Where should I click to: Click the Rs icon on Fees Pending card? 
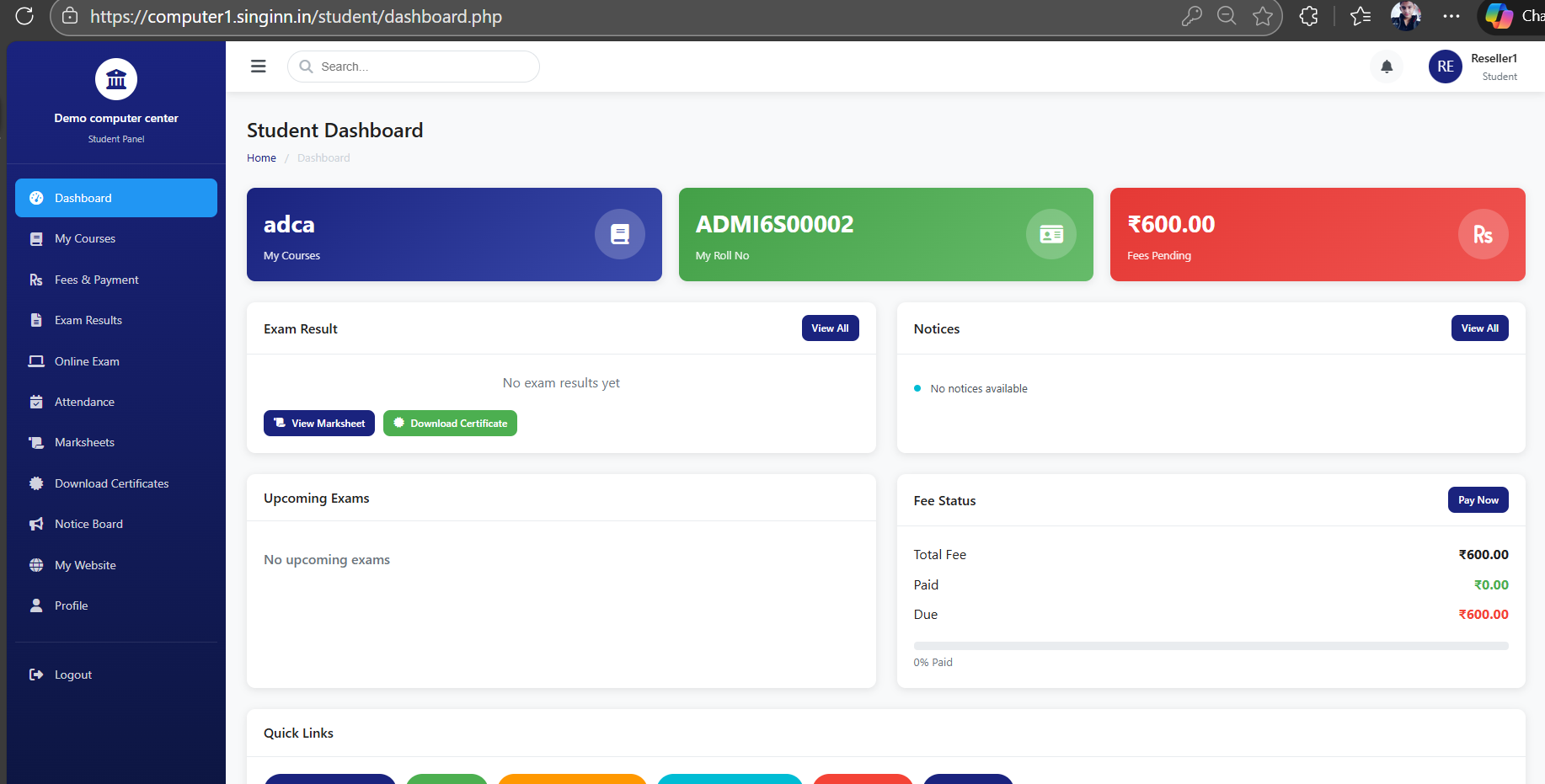pyautogui.click(x=1483, y=234)
